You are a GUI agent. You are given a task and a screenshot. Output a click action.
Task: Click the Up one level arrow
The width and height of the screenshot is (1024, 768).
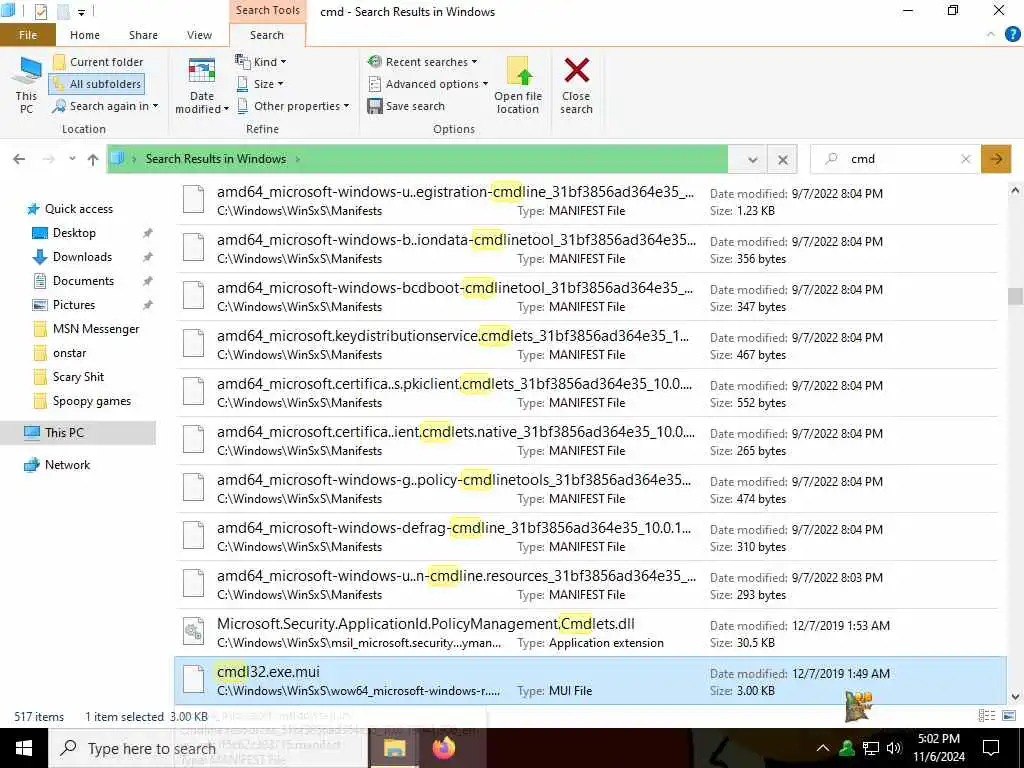pyautogui.click(x=93, y=159)
